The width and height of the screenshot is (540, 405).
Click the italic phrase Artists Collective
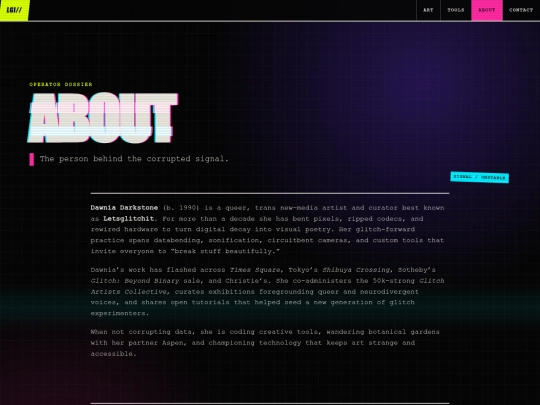point(128,292)
